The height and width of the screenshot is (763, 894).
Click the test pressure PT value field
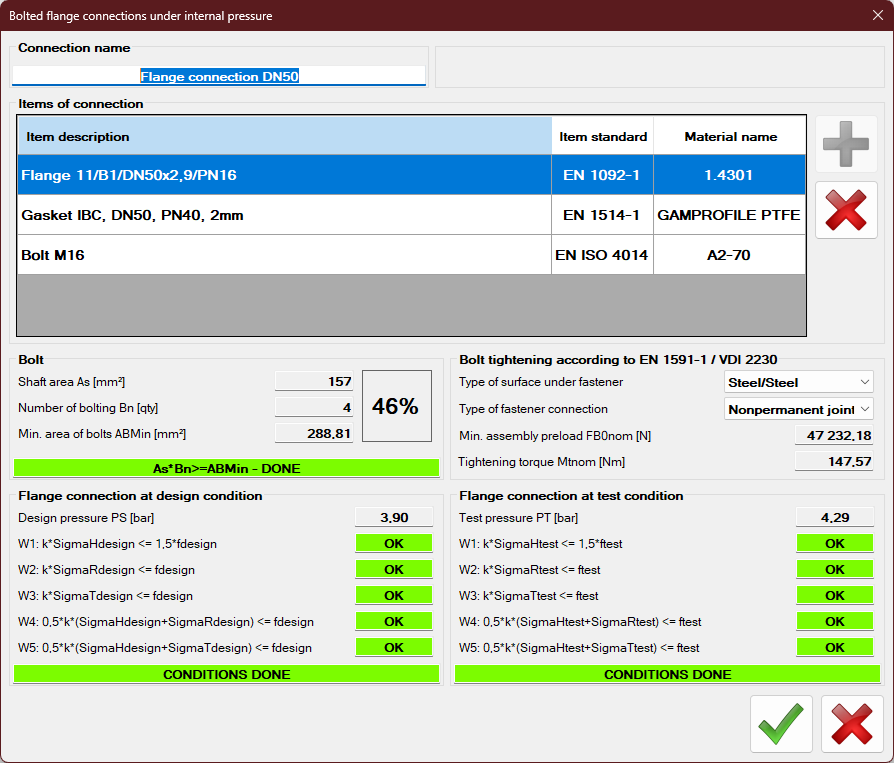pos(834,517)
